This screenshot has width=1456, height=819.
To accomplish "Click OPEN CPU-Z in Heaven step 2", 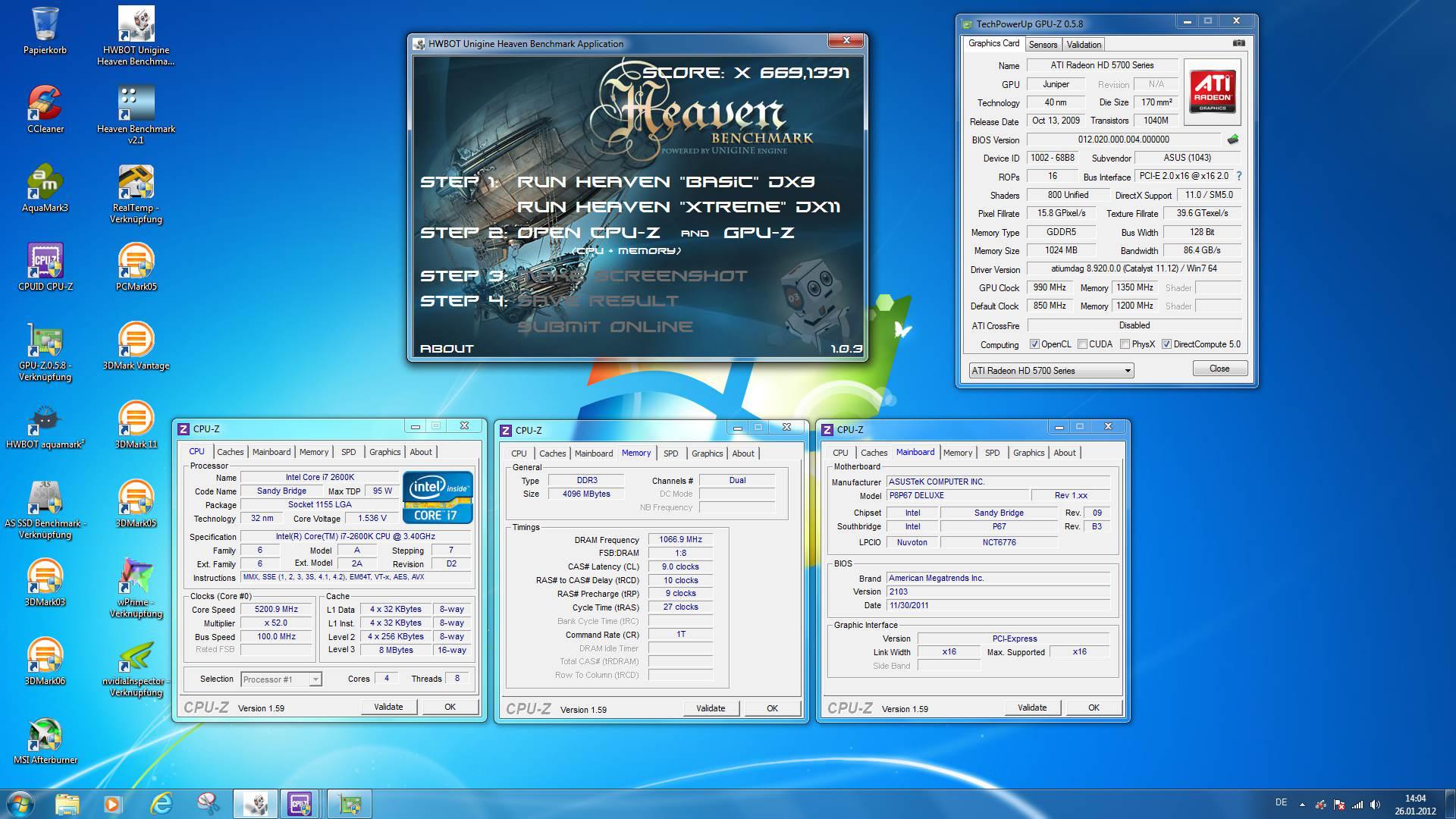I will click(588, 233).
